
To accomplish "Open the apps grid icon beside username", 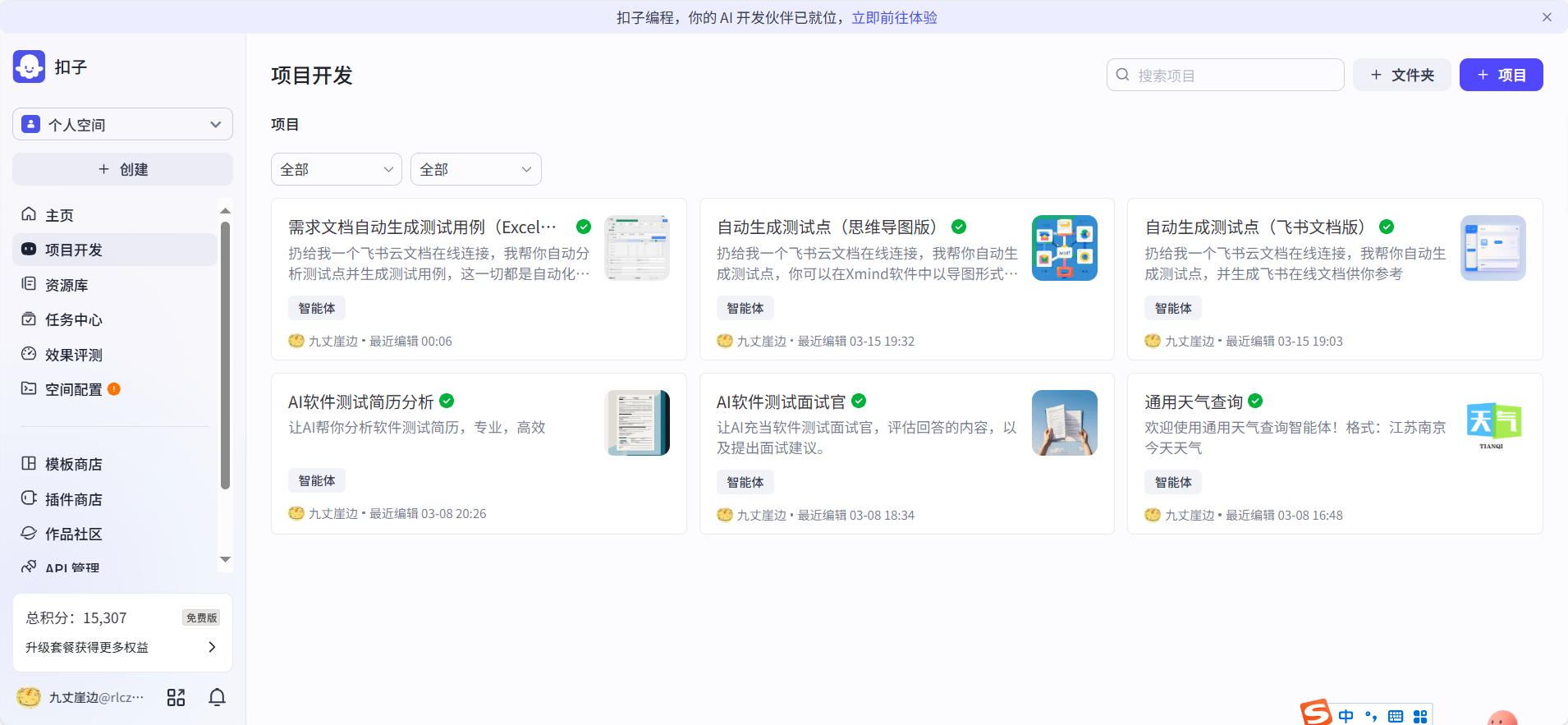I will click(176, 697).
